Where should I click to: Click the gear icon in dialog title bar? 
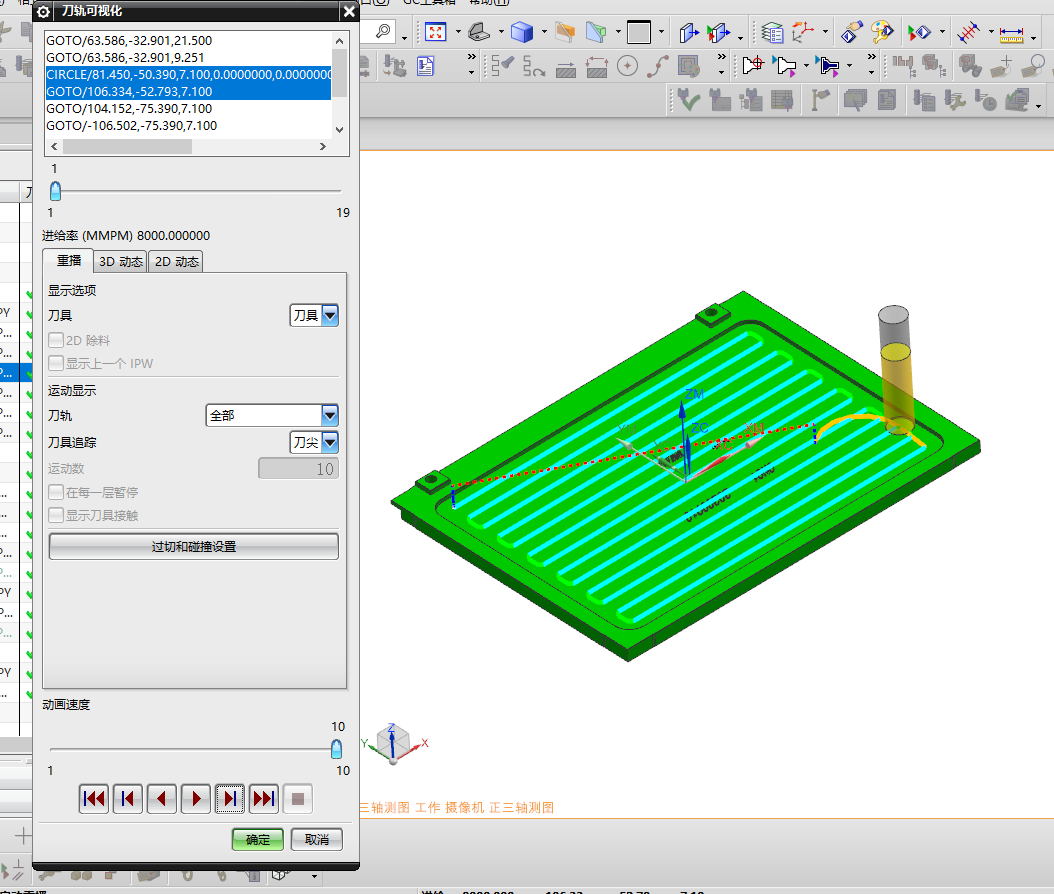coord(44,11)
